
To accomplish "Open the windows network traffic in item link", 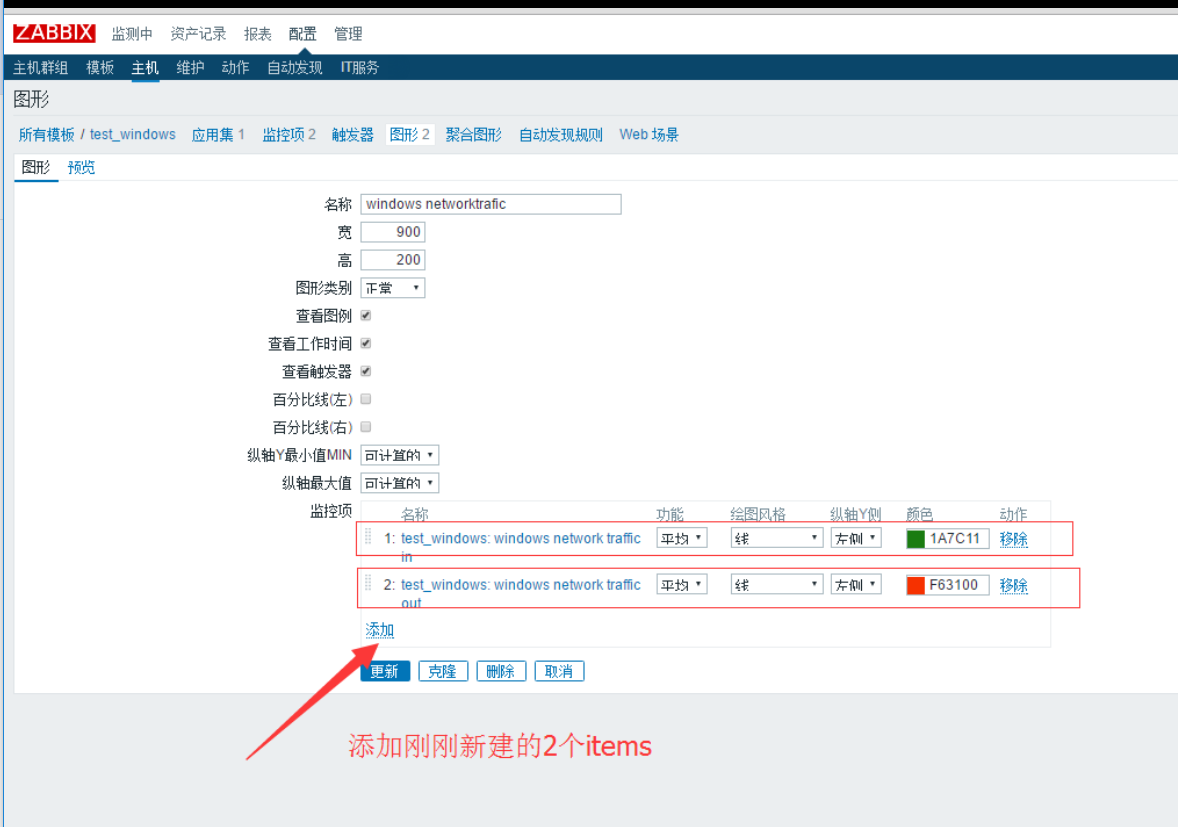I will 521,547.
